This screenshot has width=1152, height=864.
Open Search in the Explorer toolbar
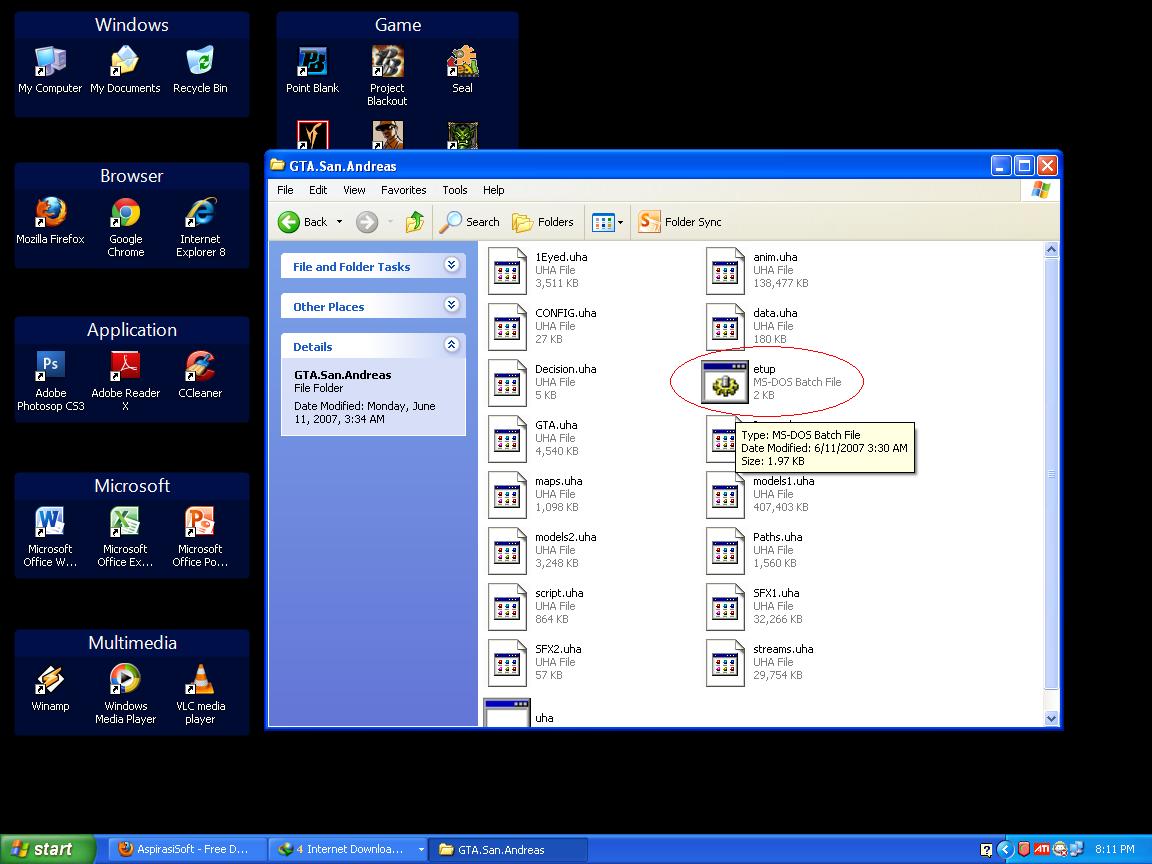click(x=469, y=222)
